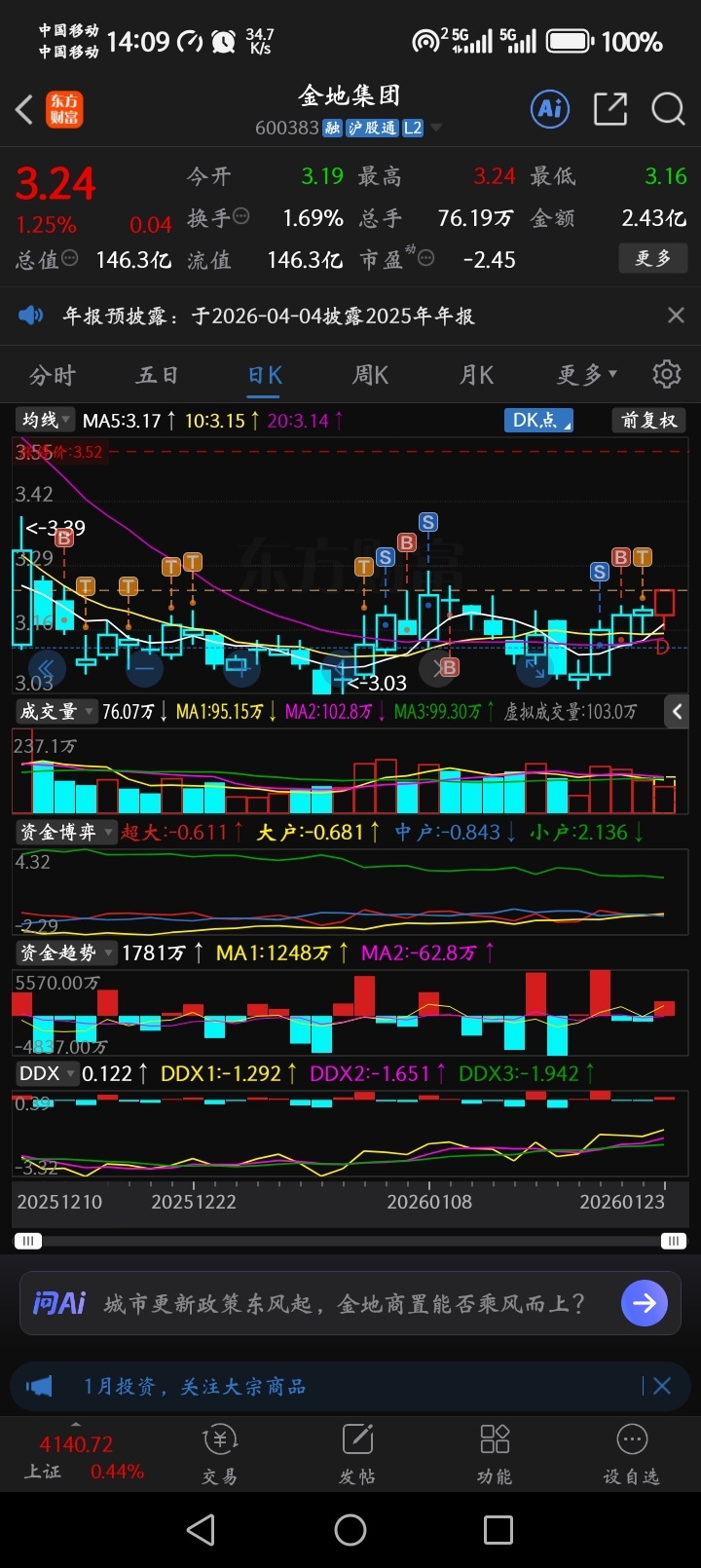The height and width of the screenshot is (1568, 701).
Task: Tap the 问AI logo
Action: coord(59,1303)
